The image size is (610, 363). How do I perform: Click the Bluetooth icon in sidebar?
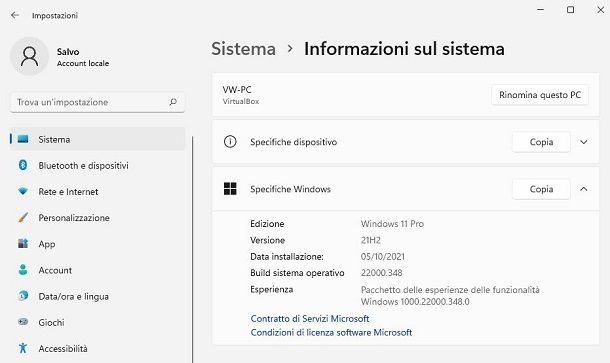23,165
